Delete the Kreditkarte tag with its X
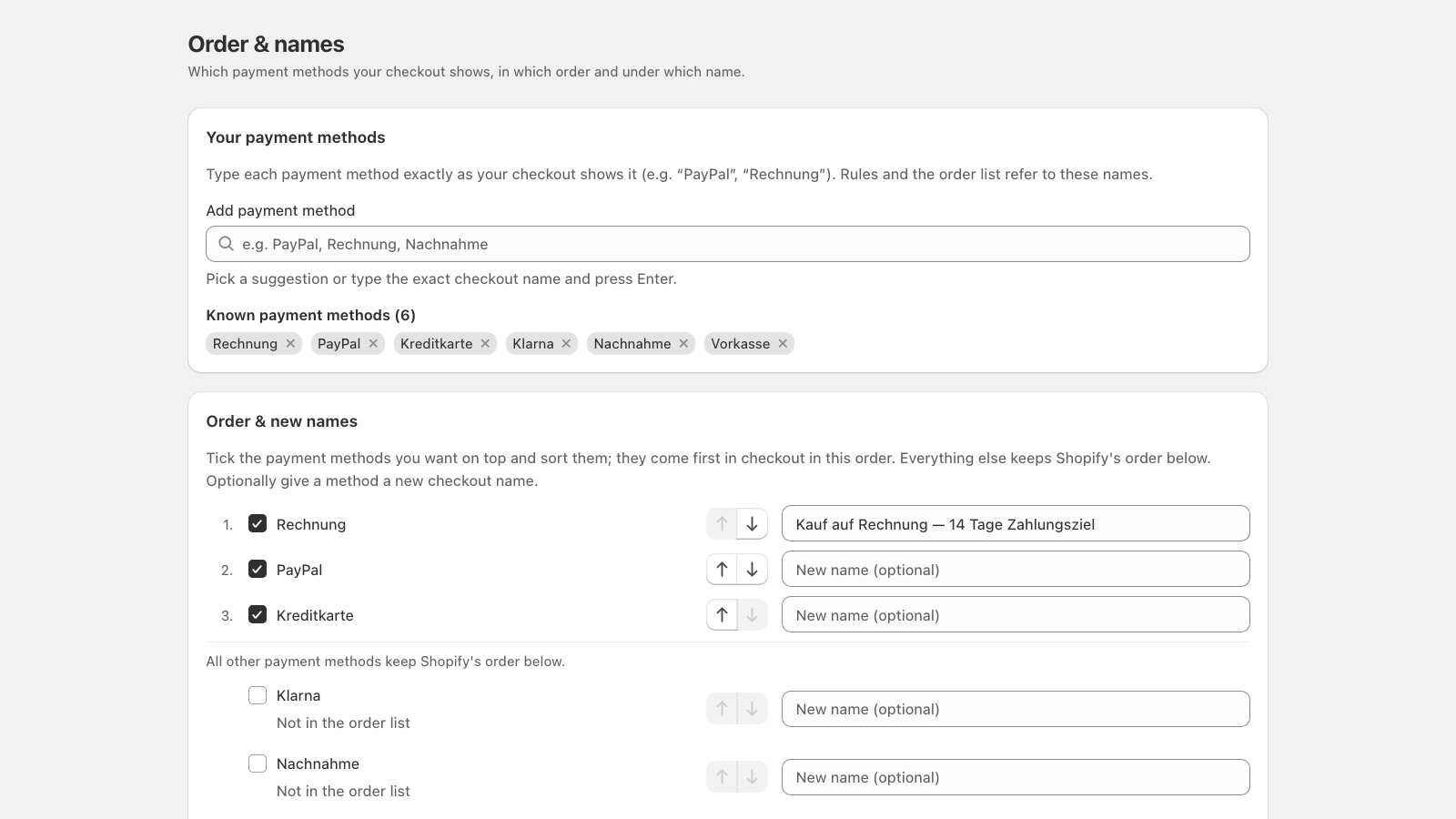The height and width of the screenshot is (819, 1456). pos(485,343)
